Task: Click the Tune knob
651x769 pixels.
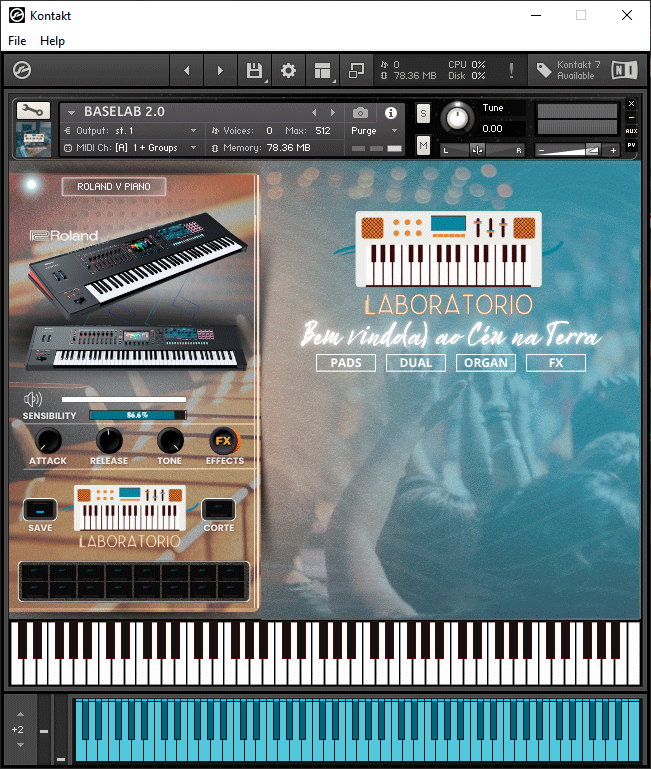Action: [457, 118]
